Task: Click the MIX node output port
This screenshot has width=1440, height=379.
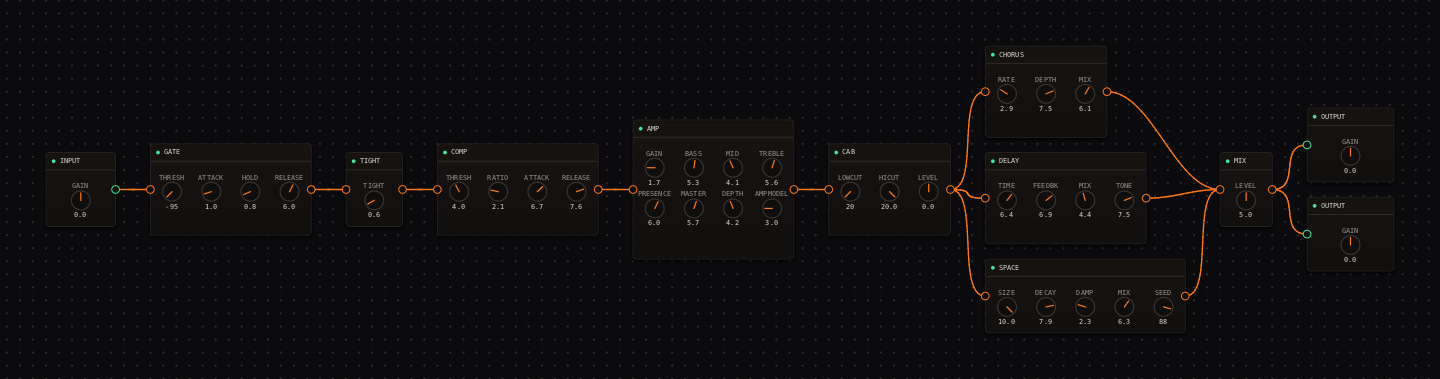Action: [1272, 189]
